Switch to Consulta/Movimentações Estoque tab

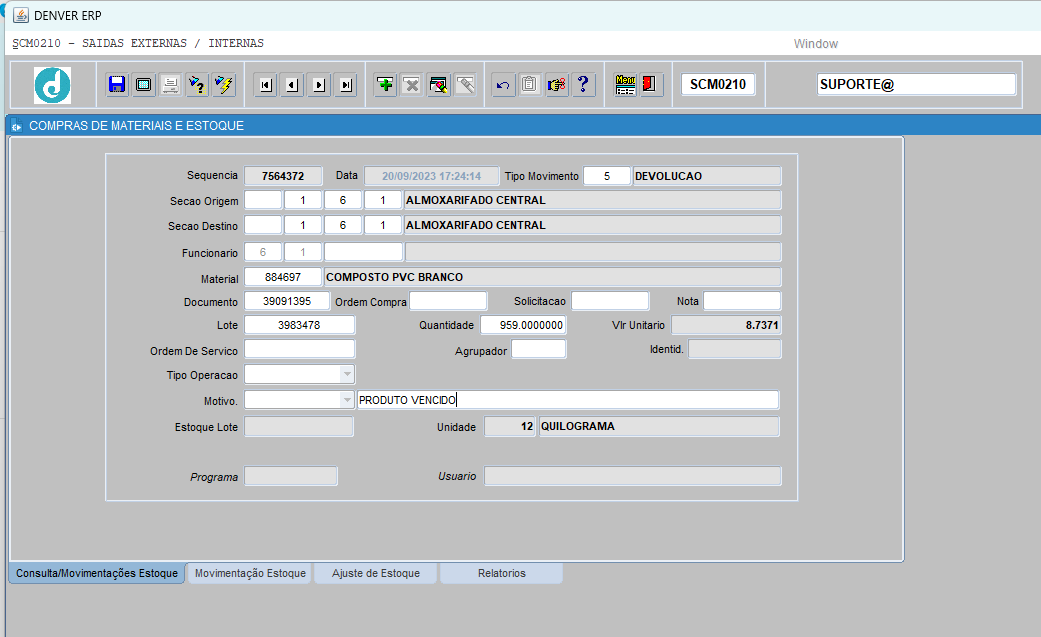[97, 573]
